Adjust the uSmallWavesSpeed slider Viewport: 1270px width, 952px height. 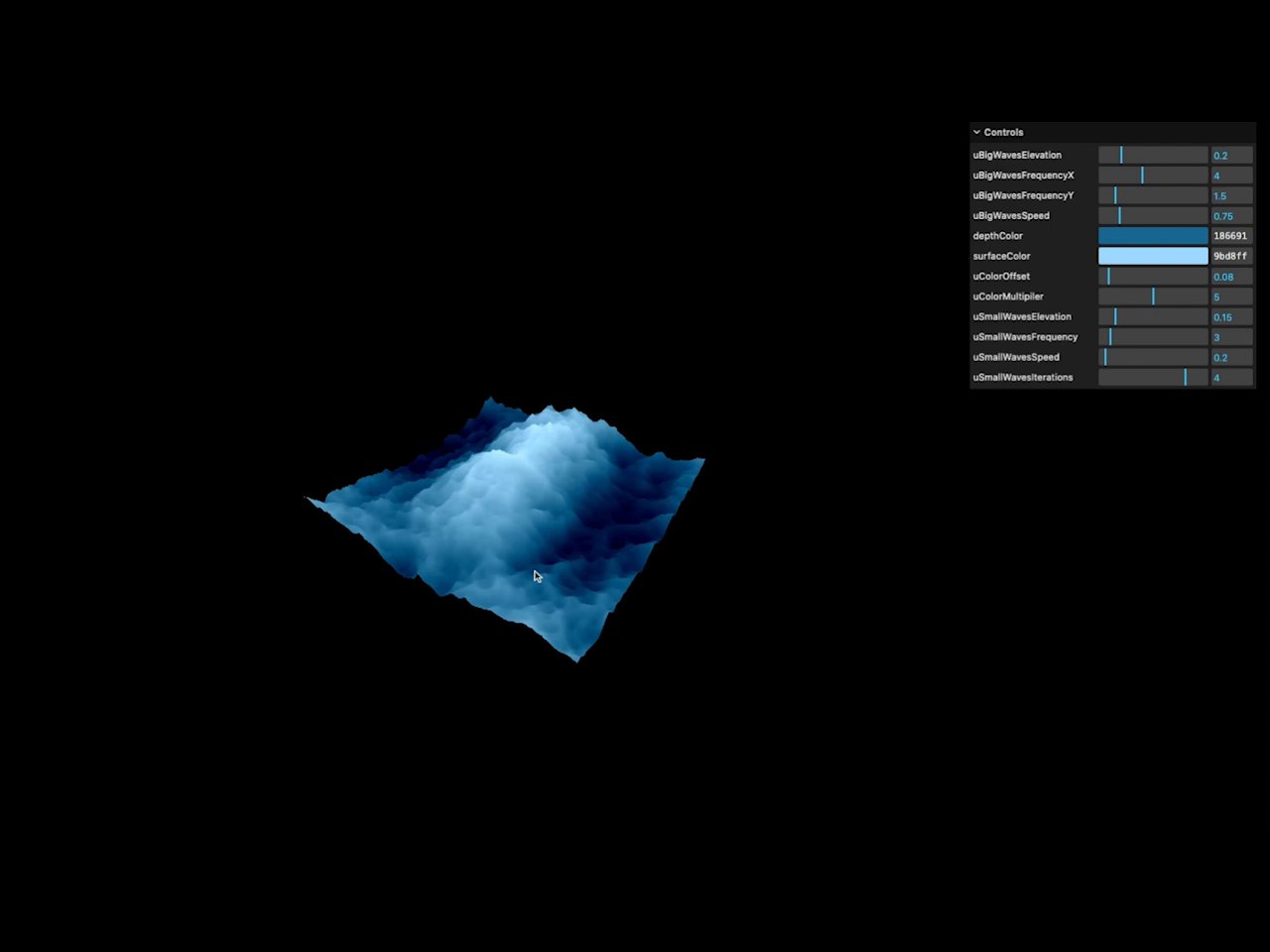(x=1151, y=357)
